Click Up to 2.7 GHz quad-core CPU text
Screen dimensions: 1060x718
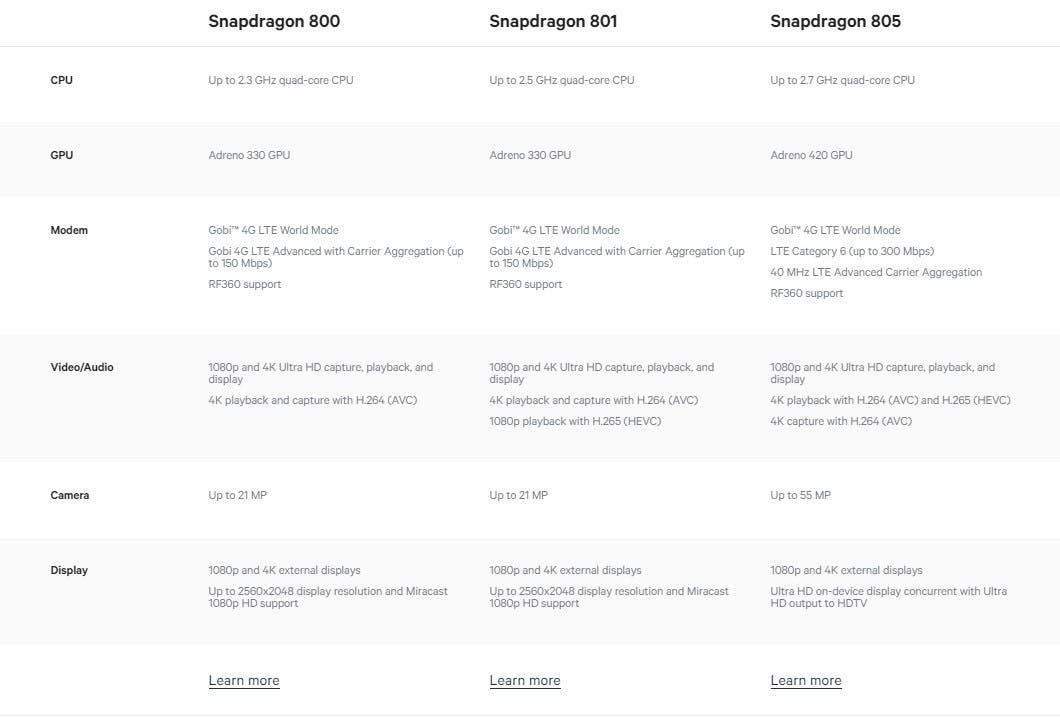pos(842,80)
